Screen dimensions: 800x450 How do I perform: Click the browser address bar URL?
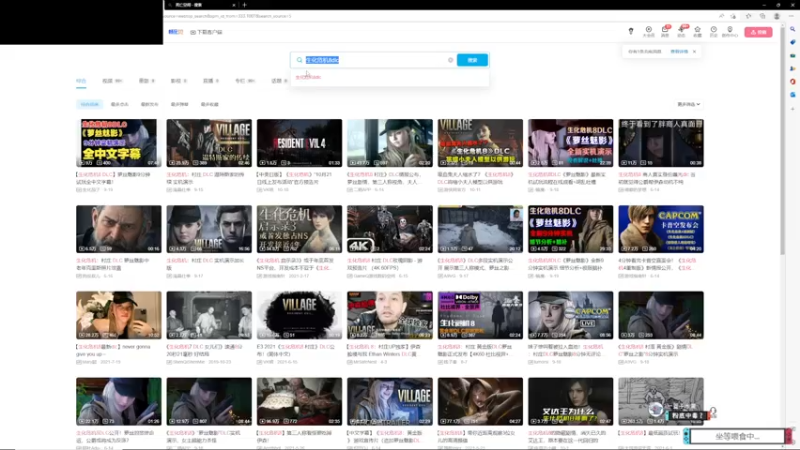pyautogui.click(x=228, y=16)
